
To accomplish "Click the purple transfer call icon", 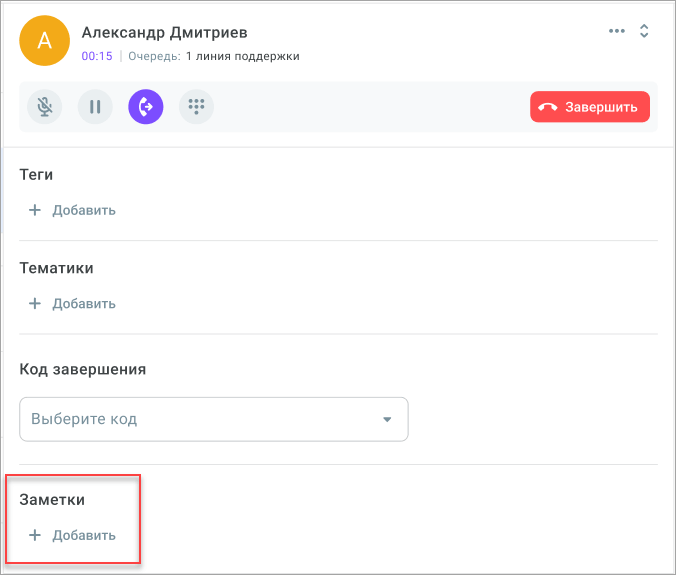I will click(x=146, y=106).
